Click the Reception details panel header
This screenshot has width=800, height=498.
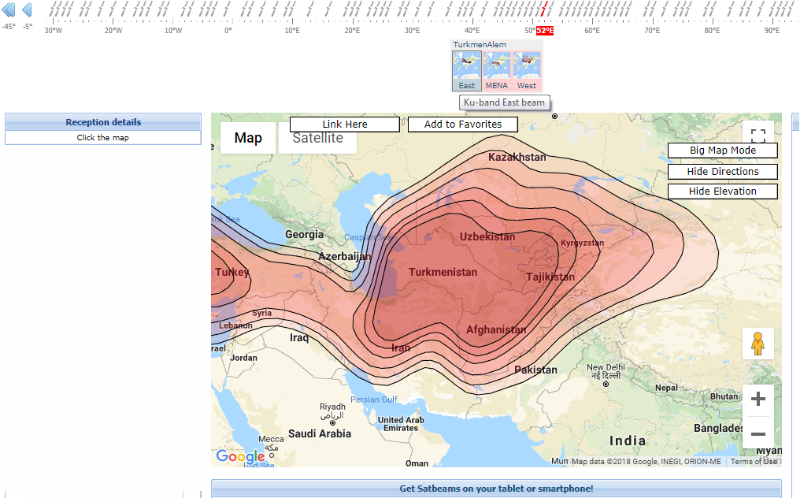pos(103,122)
